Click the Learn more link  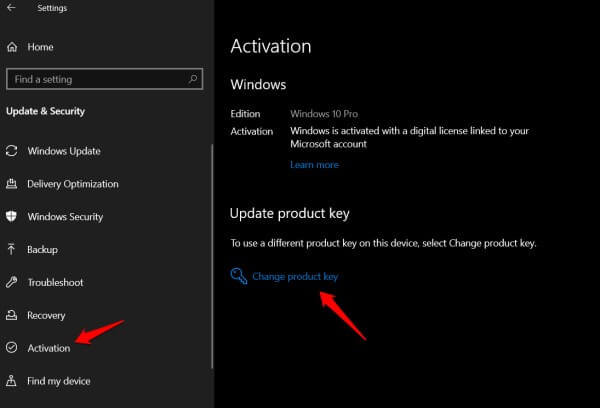[x=314, y=165]
